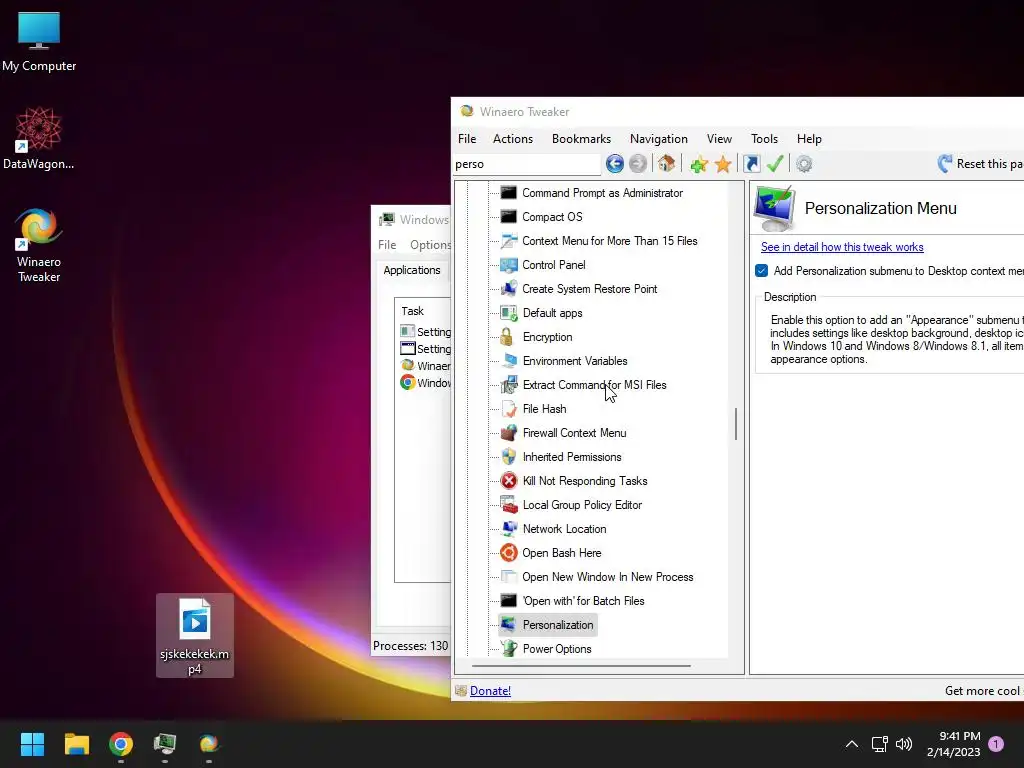Open the Actions menu

(x=513, y=138)
